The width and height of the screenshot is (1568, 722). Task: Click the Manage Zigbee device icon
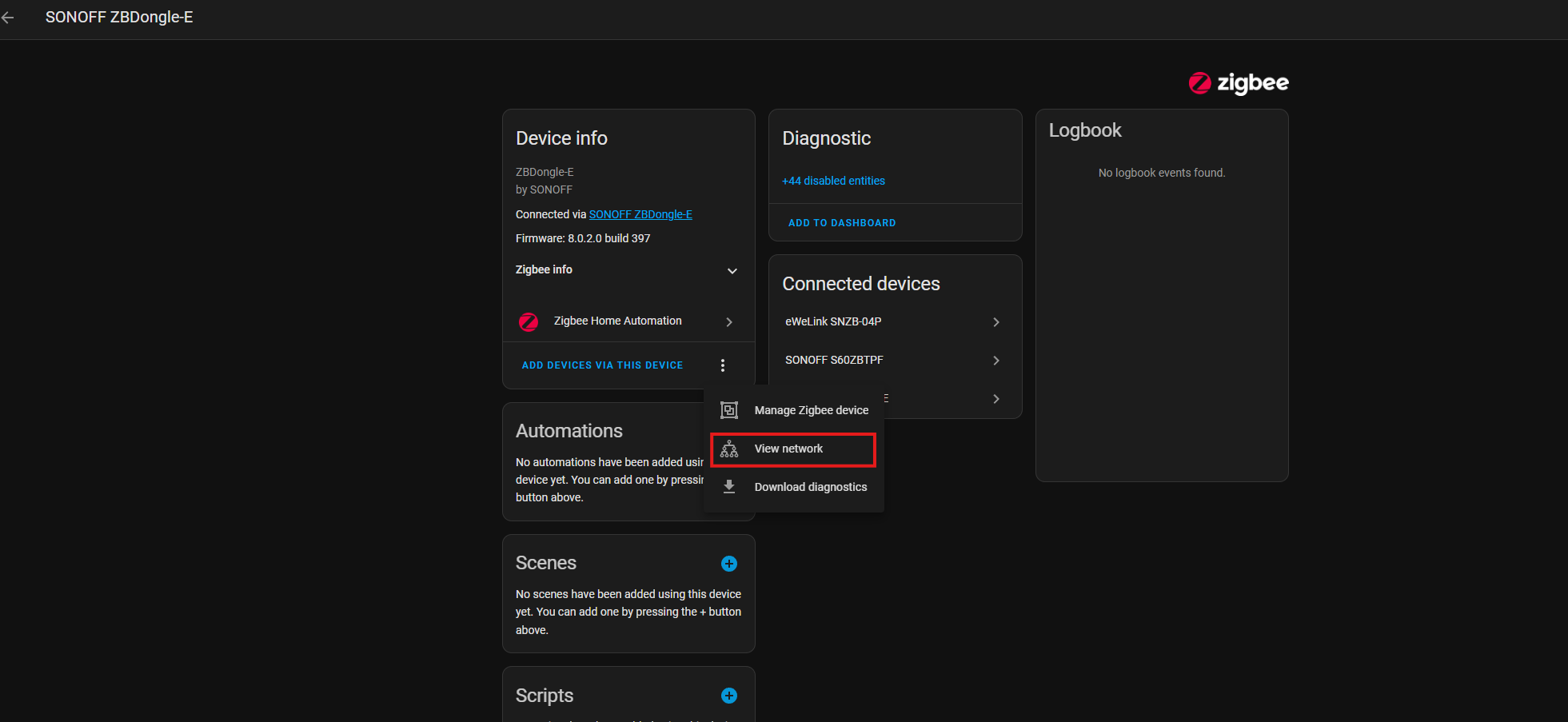pos(728,409)
